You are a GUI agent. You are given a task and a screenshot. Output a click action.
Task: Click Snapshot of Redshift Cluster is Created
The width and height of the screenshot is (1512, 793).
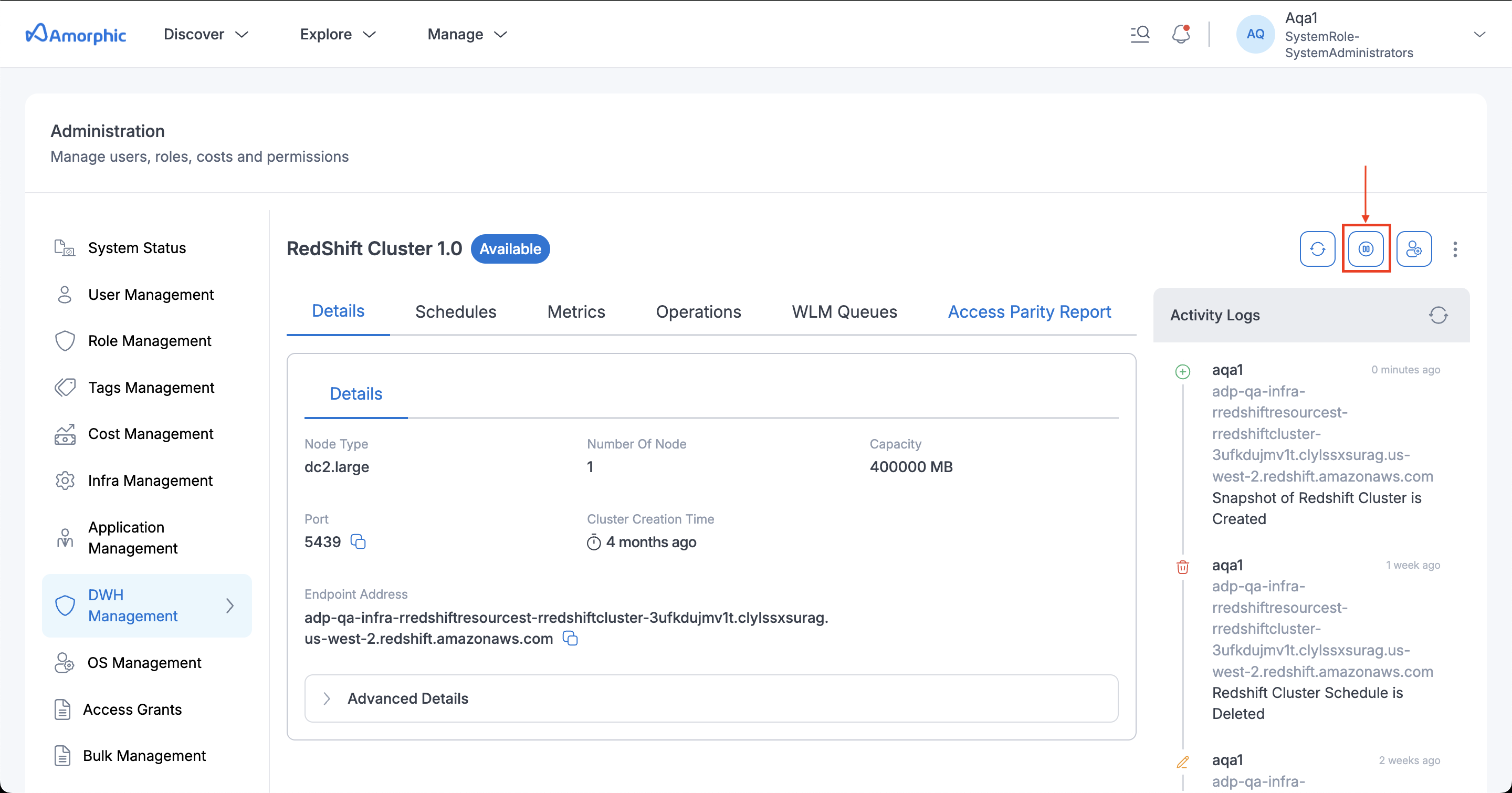pos(1317,508)
